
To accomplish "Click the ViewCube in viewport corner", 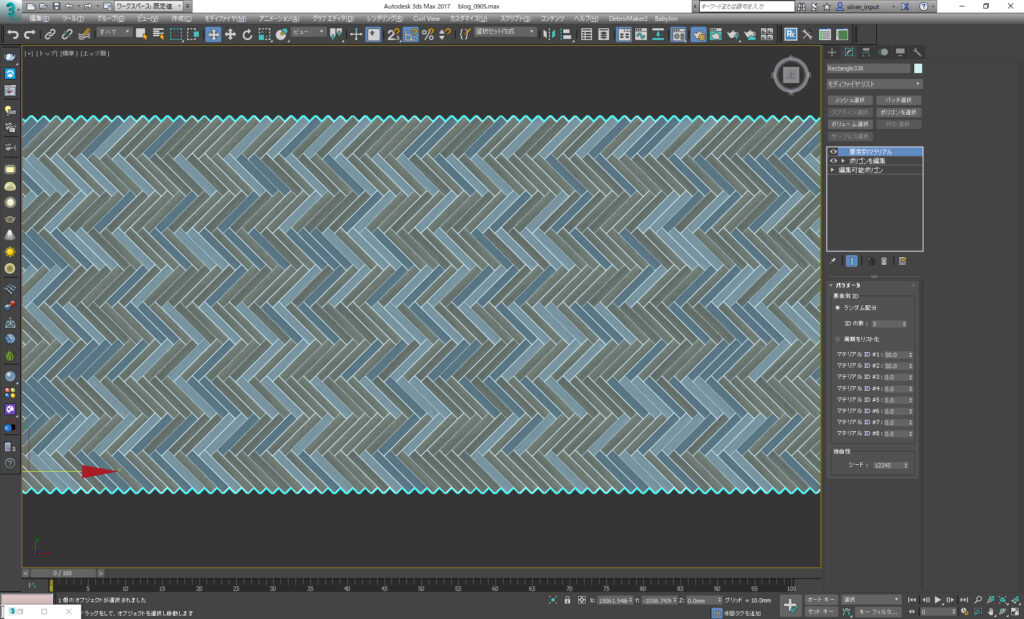I will 790,75.
